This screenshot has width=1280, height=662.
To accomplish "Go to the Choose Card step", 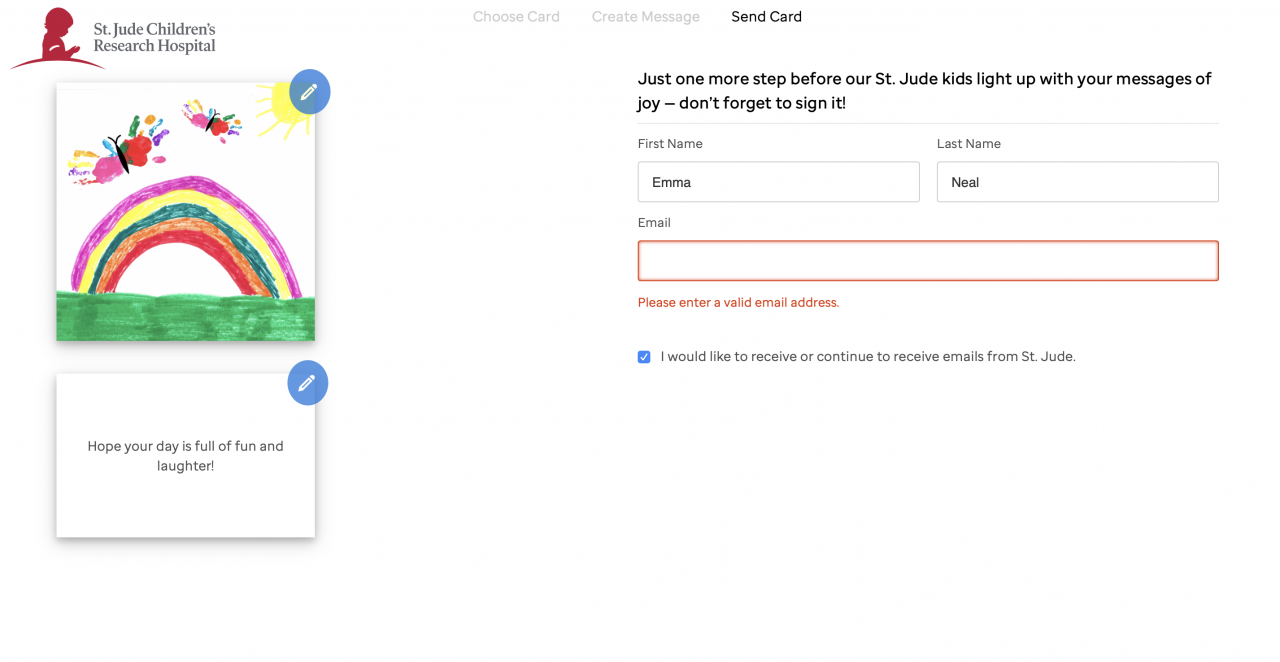I will click(516, 17).
